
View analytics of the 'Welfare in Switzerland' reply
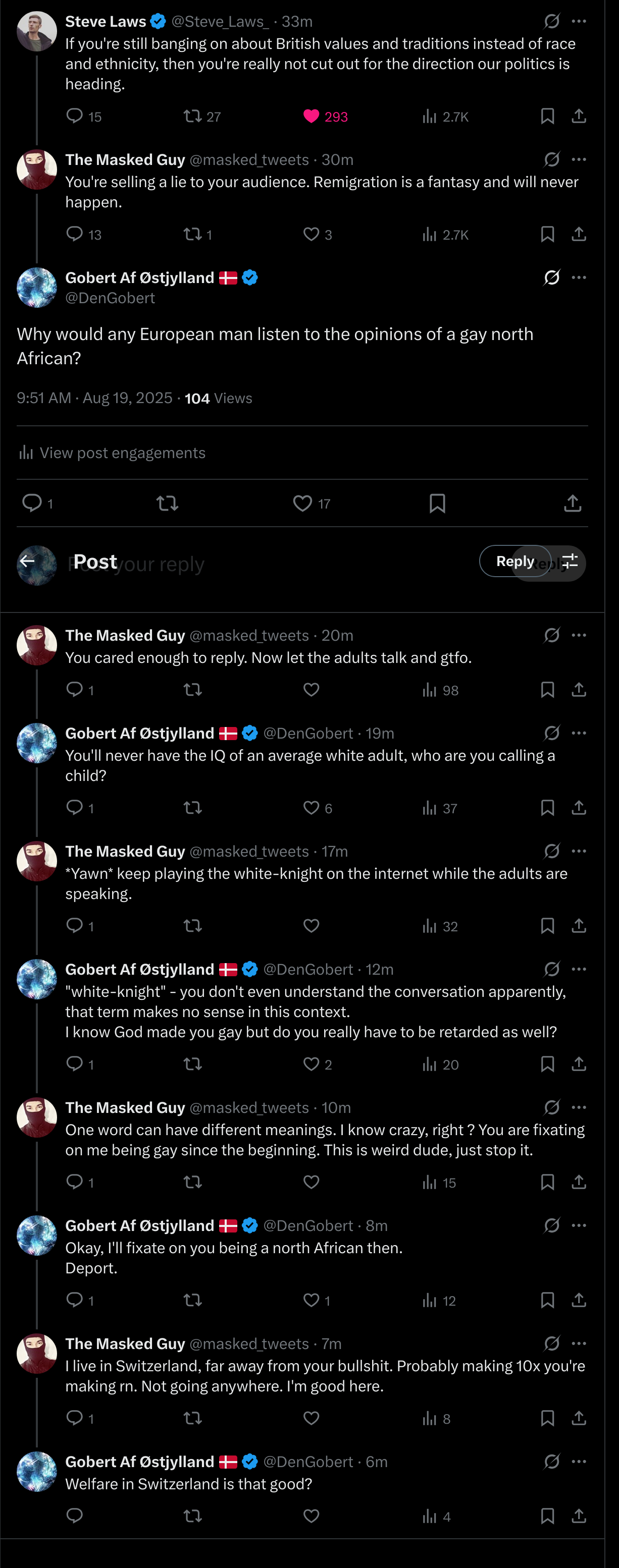[430, 1516]
